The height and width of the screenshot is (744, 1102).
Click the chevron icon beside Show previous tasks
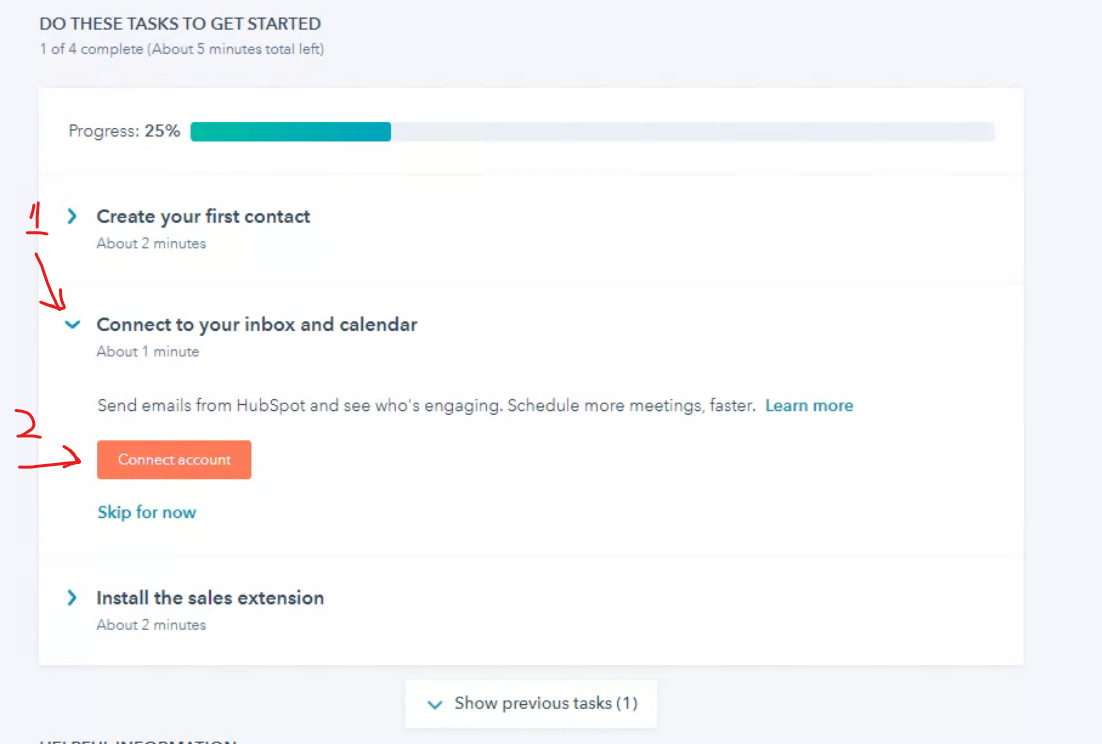[434, 704]
